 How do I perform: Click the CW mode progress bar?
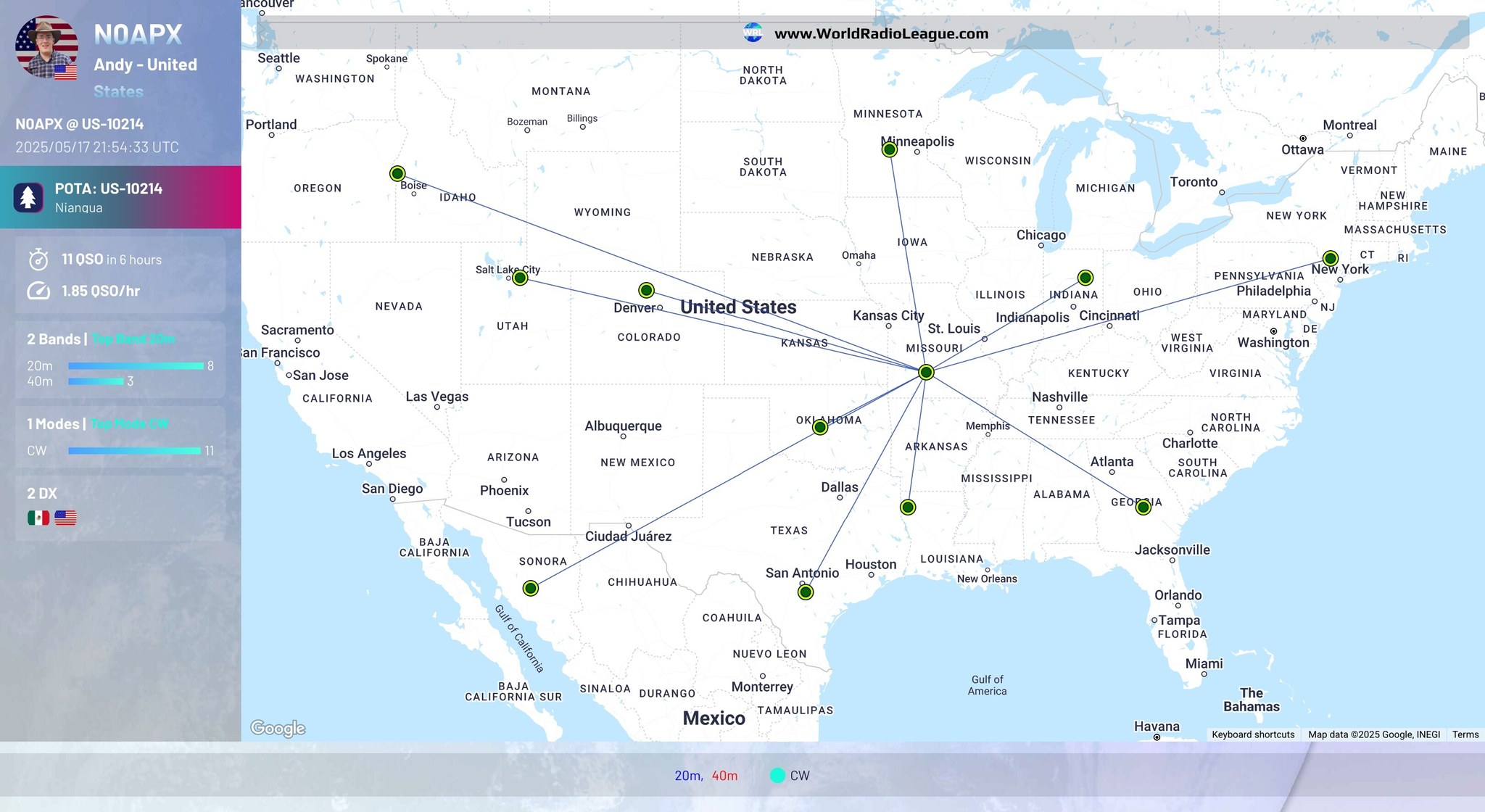(x=134, y=451)
